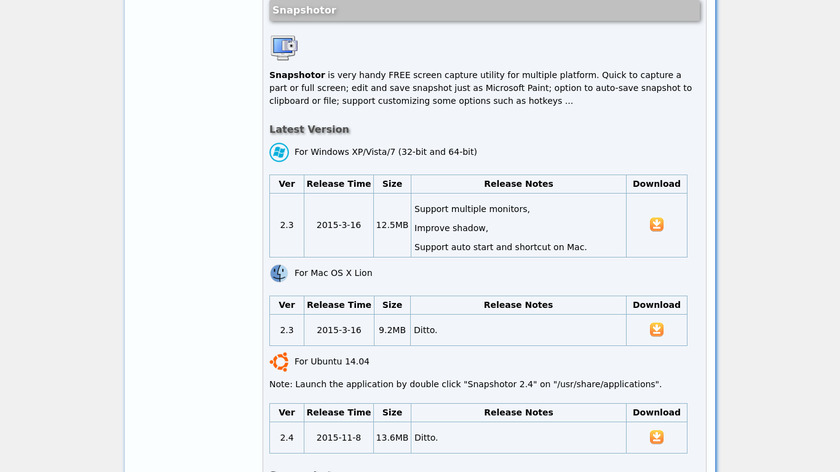Click the Latest Version heading
The image size is (840, 472).
tap(309, 129)
